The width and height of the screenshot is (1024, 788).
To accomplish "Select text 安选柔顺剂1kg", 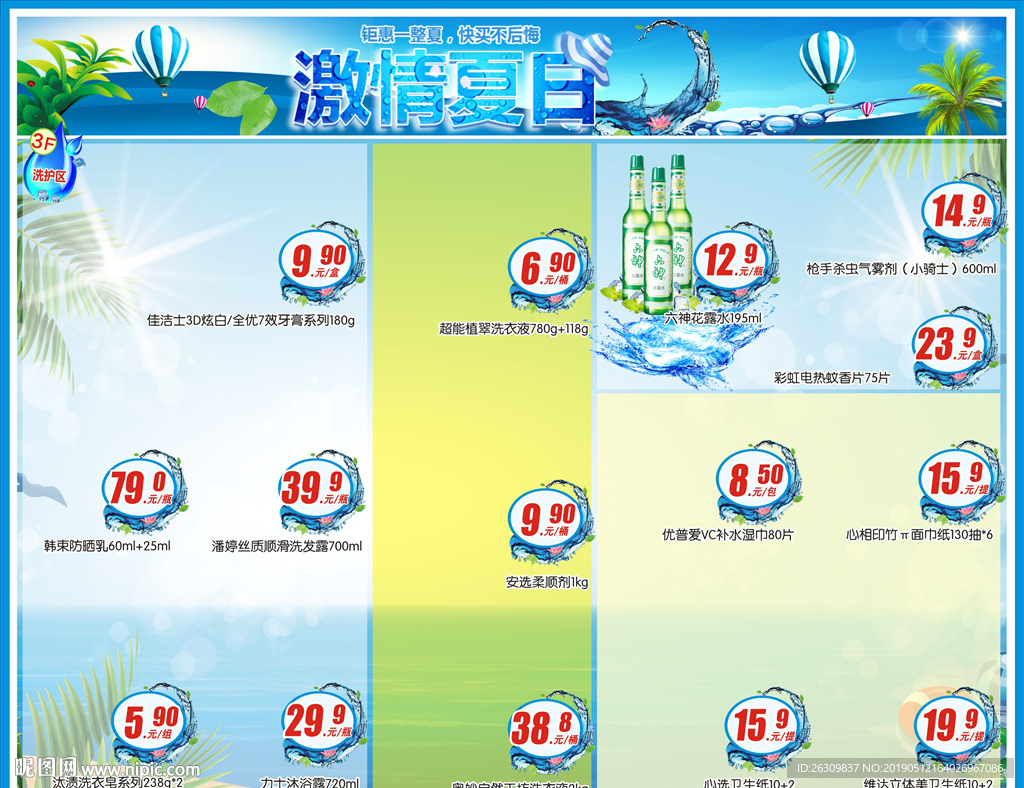I will pos(547,582).
